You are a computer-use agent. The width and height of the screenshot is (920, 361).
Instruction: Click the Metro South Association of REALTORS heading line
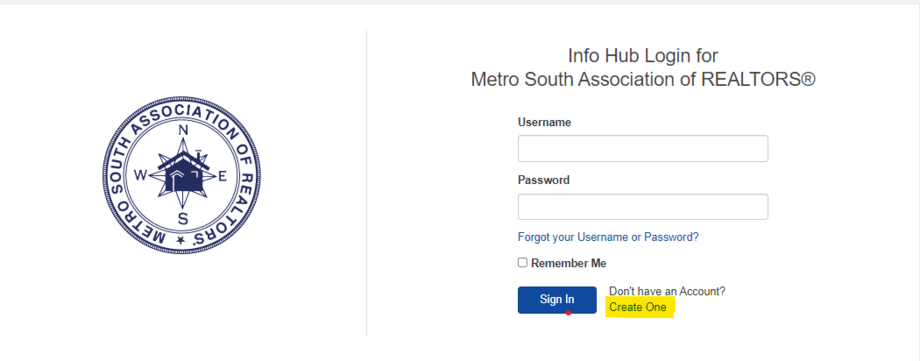(x=643, y=80)
